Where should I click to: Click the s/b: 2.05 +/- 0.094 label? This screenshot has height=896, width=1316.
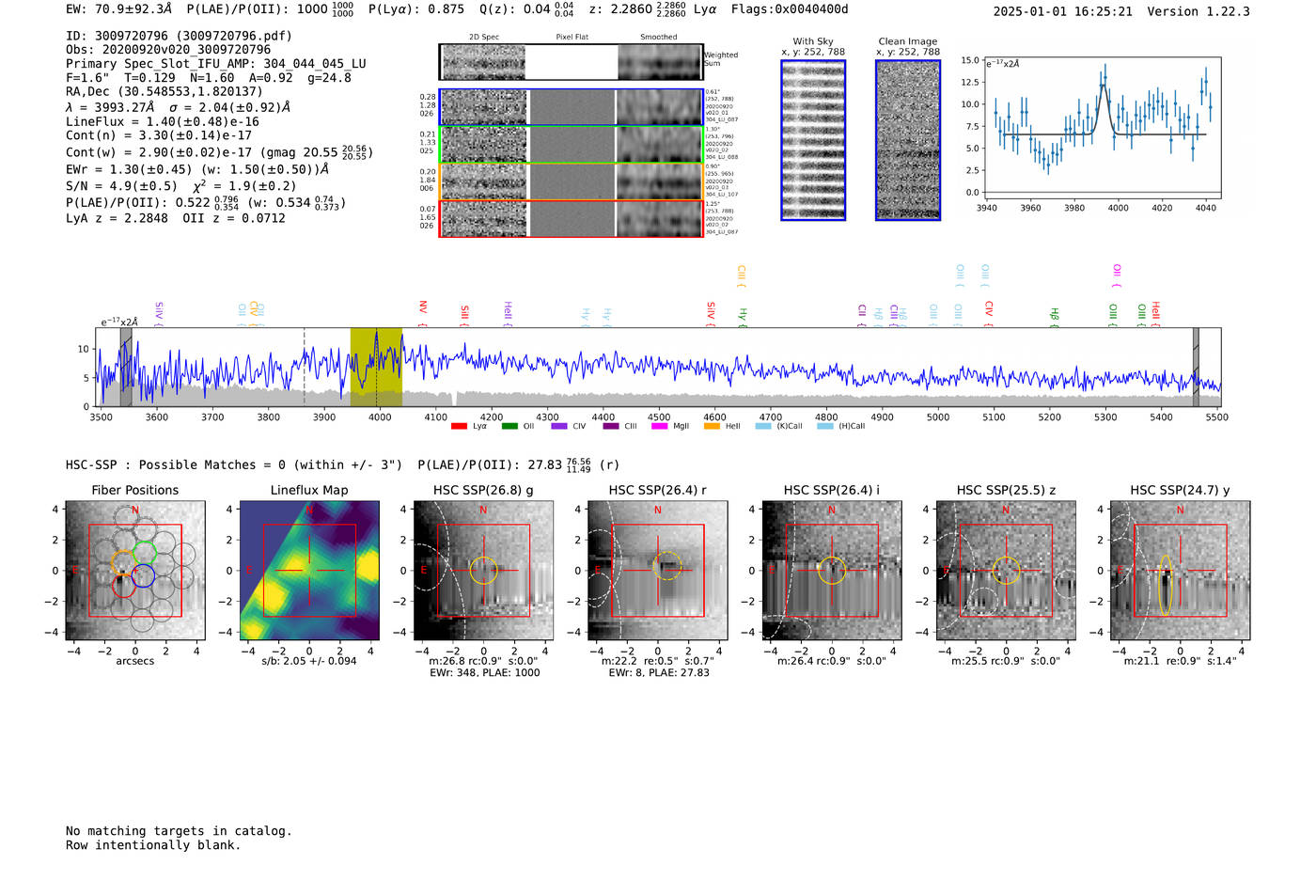tap(309, 661)
